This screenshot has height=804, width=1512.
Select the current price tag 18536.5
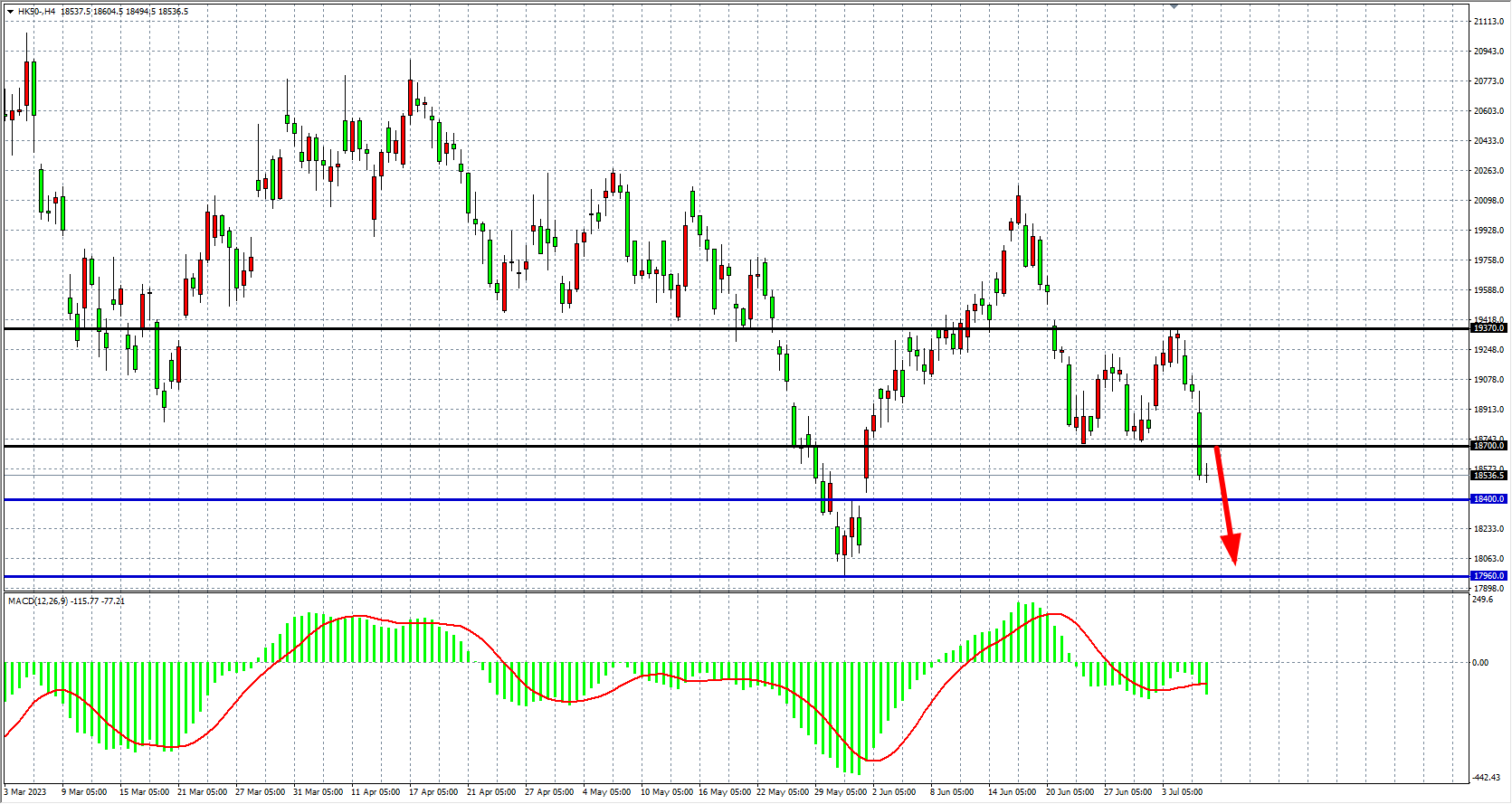pyautogui.click(x=1488, y=476)
